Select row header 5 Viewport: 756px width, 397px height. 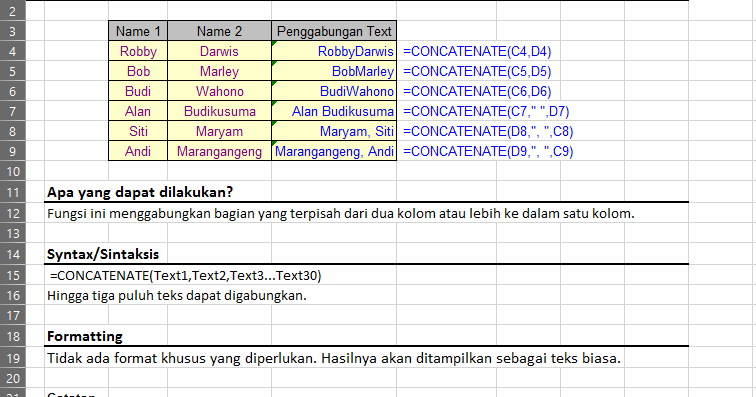tap(13, 71)
